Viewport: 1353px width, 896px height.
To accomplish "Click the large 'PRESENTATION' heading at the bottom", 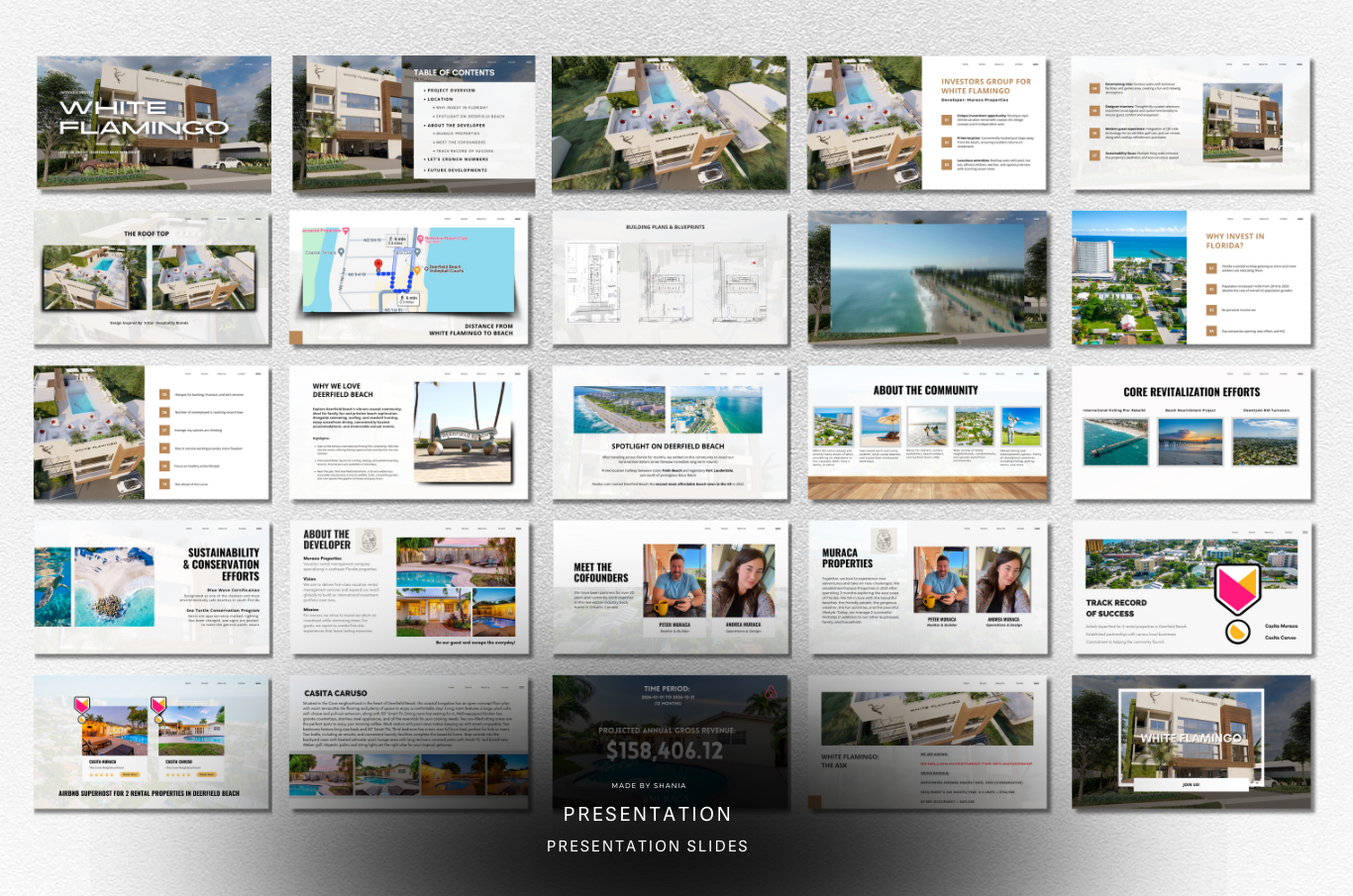I will click(647, 814).
